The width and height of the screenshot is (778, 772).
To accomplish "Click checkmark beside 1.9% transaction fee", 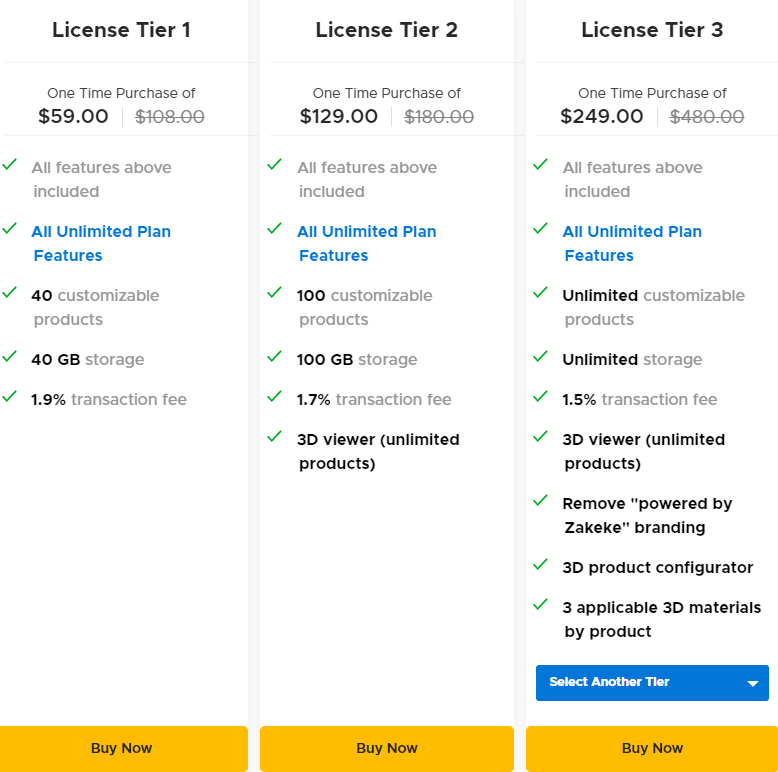I will point(10,397).
